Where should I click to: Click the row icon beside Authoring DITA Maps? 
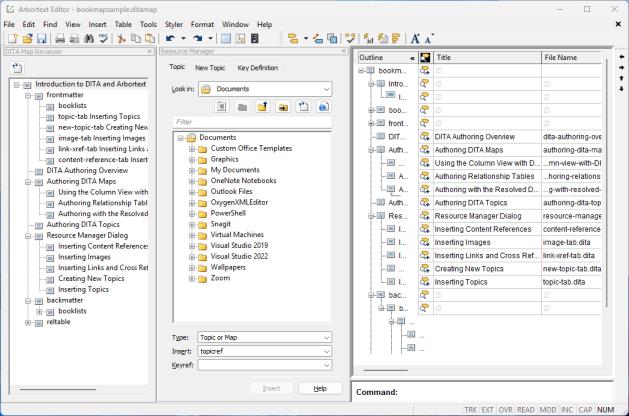coord(425,150)
